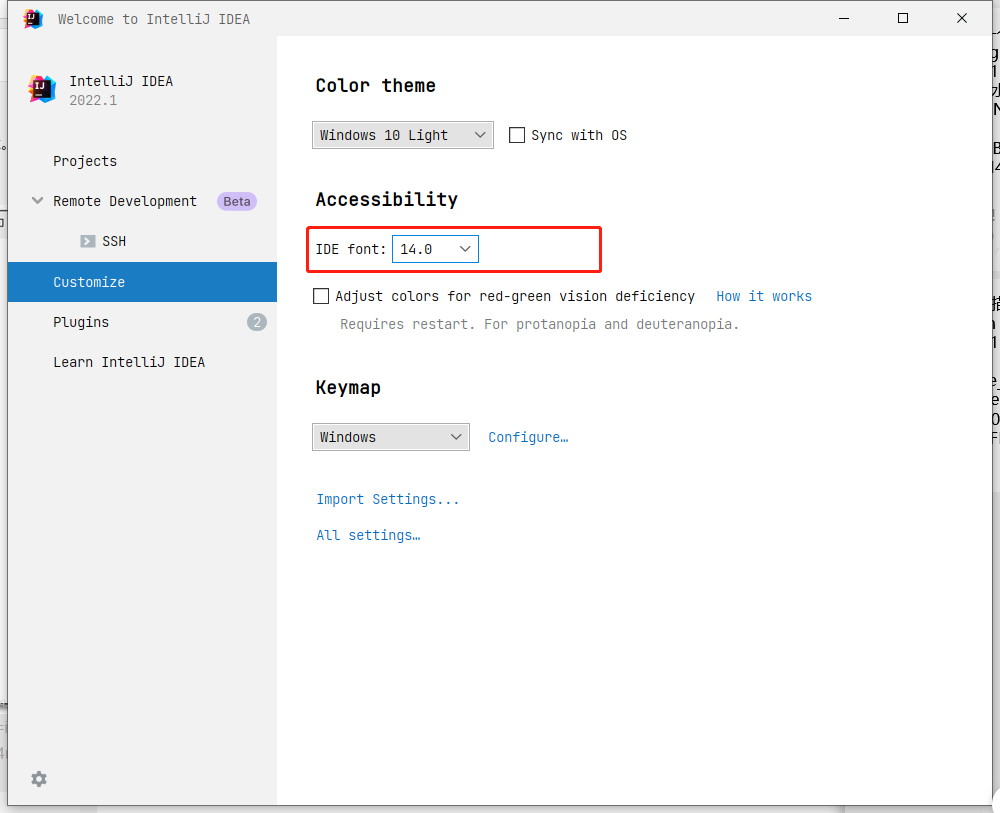This screenshot has width=1000, height=813.
Task: Click the SSH terminal icon
Action: click(87, 241)
